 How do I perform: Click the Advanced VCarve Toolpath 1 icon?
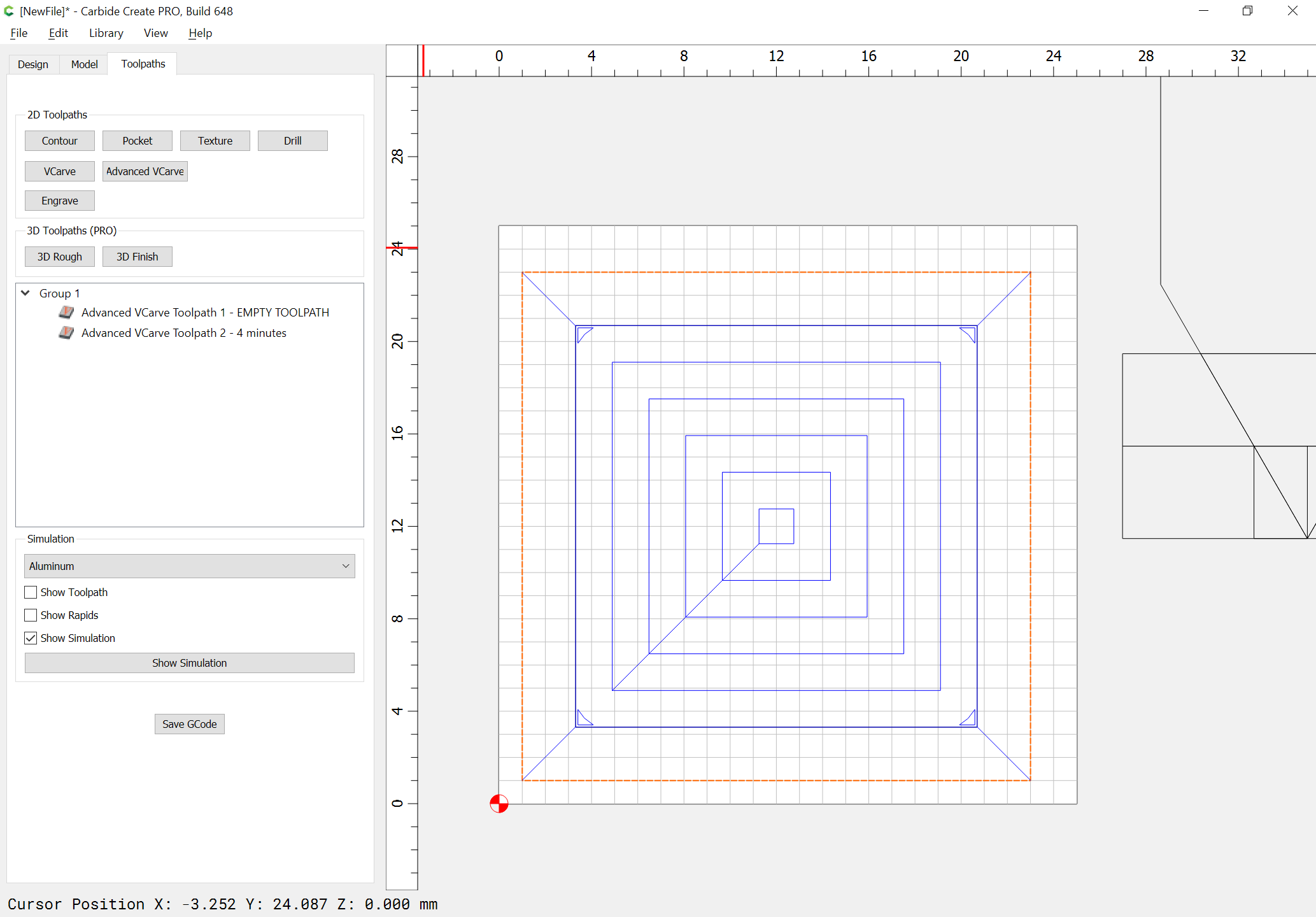pos(66,312)
